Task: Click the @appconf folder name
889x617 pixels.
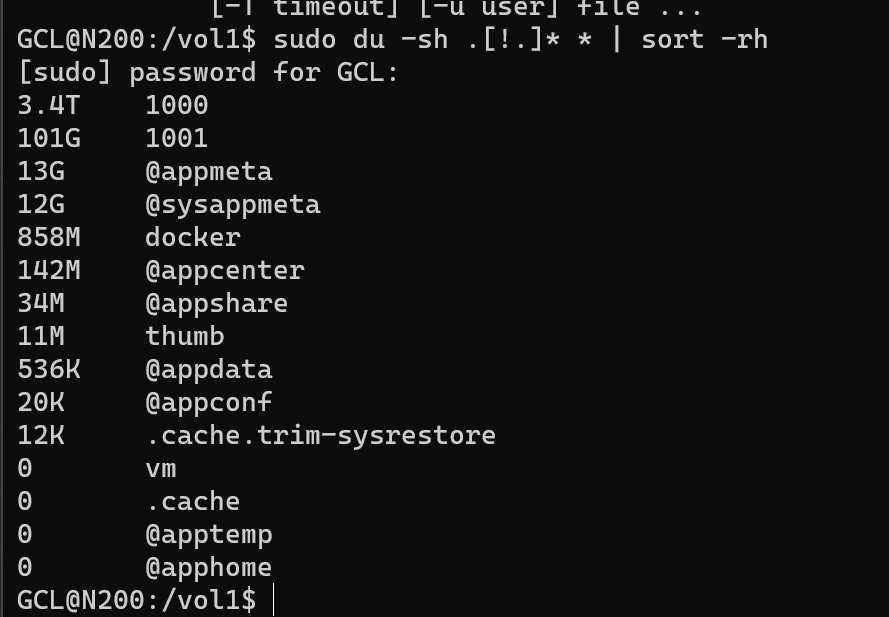Action: (208, 403)
